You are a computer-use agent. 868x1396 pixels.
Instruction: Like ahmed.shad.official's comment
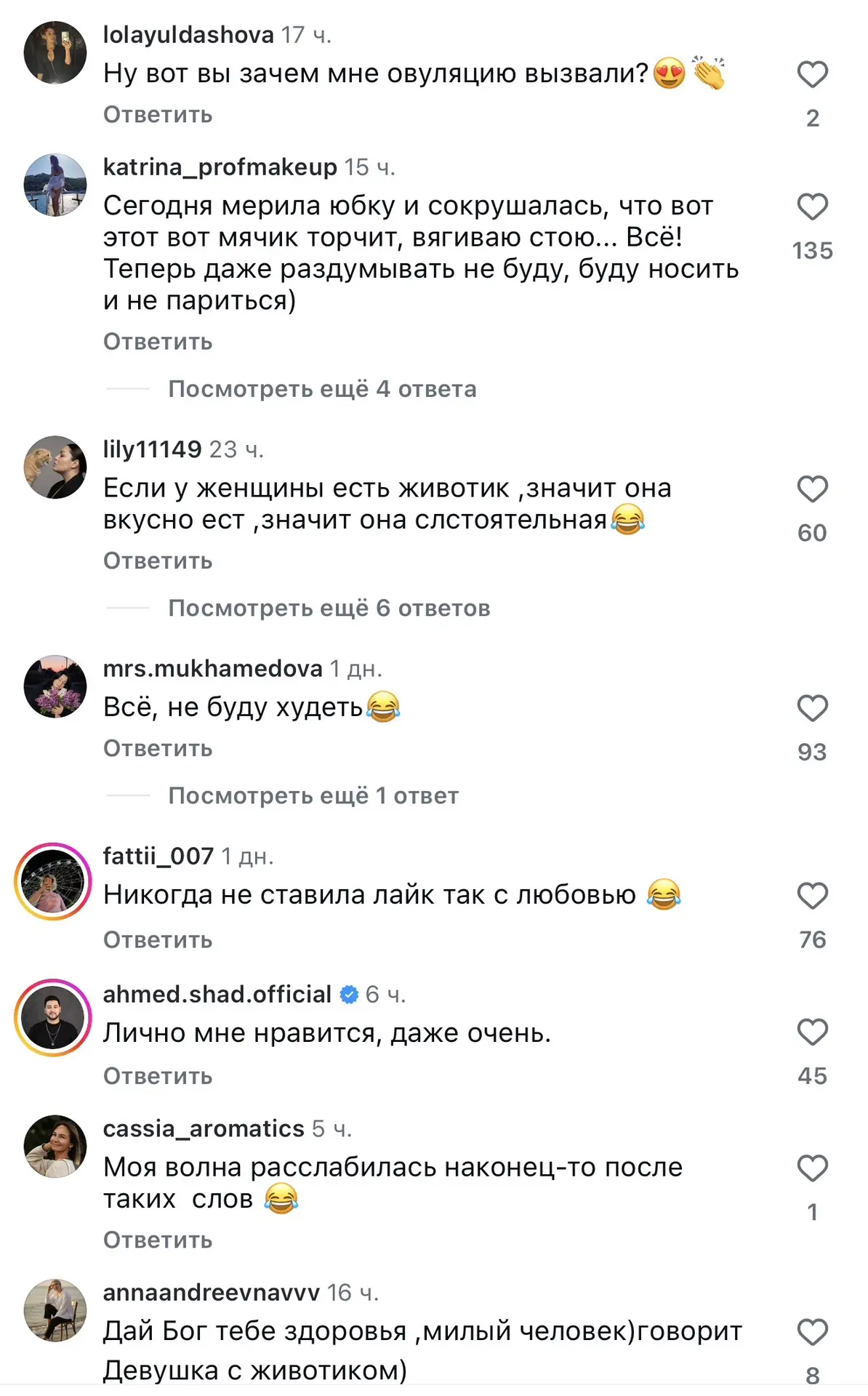(x=812, y=1032)
